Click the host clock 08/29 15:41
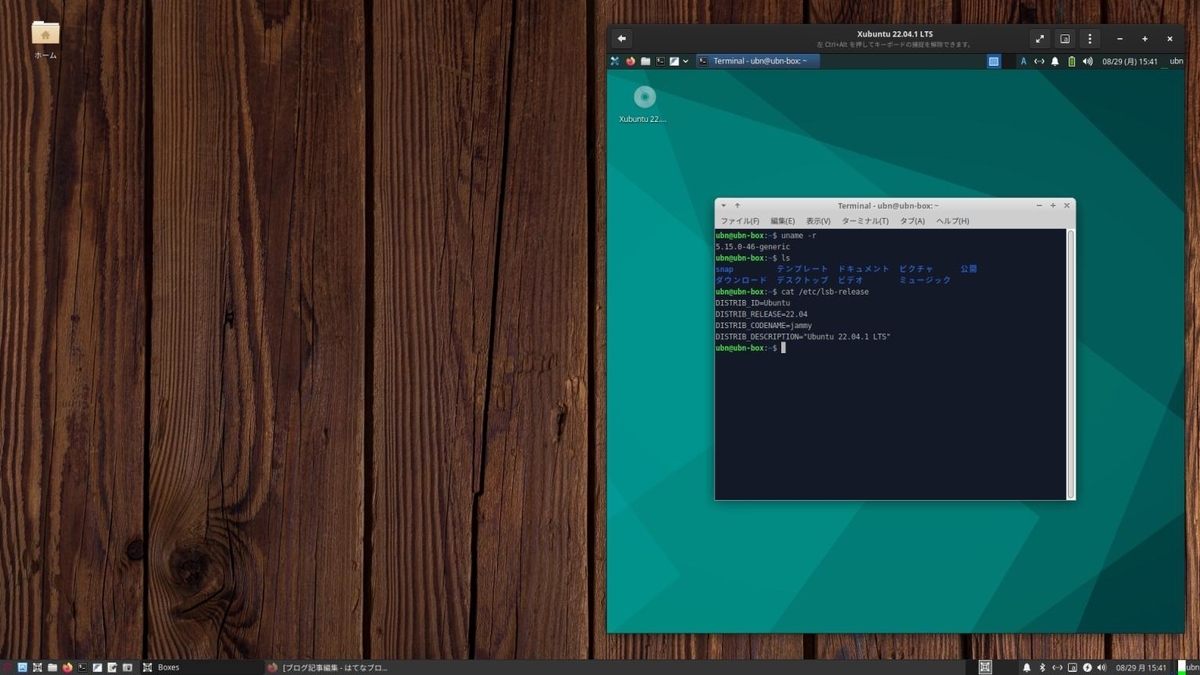 point(1141,667)
